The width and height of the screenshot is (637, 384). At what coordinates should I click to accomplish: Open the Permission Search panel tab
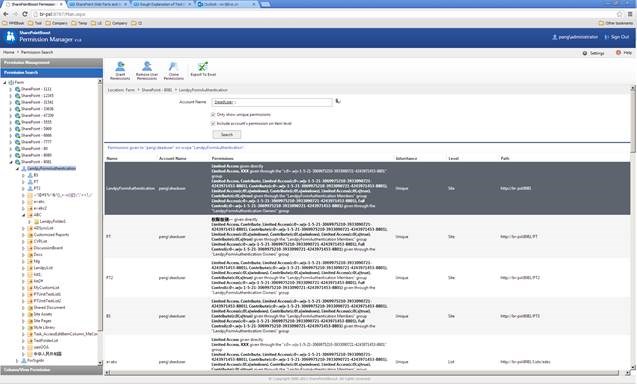pos(52,72)
